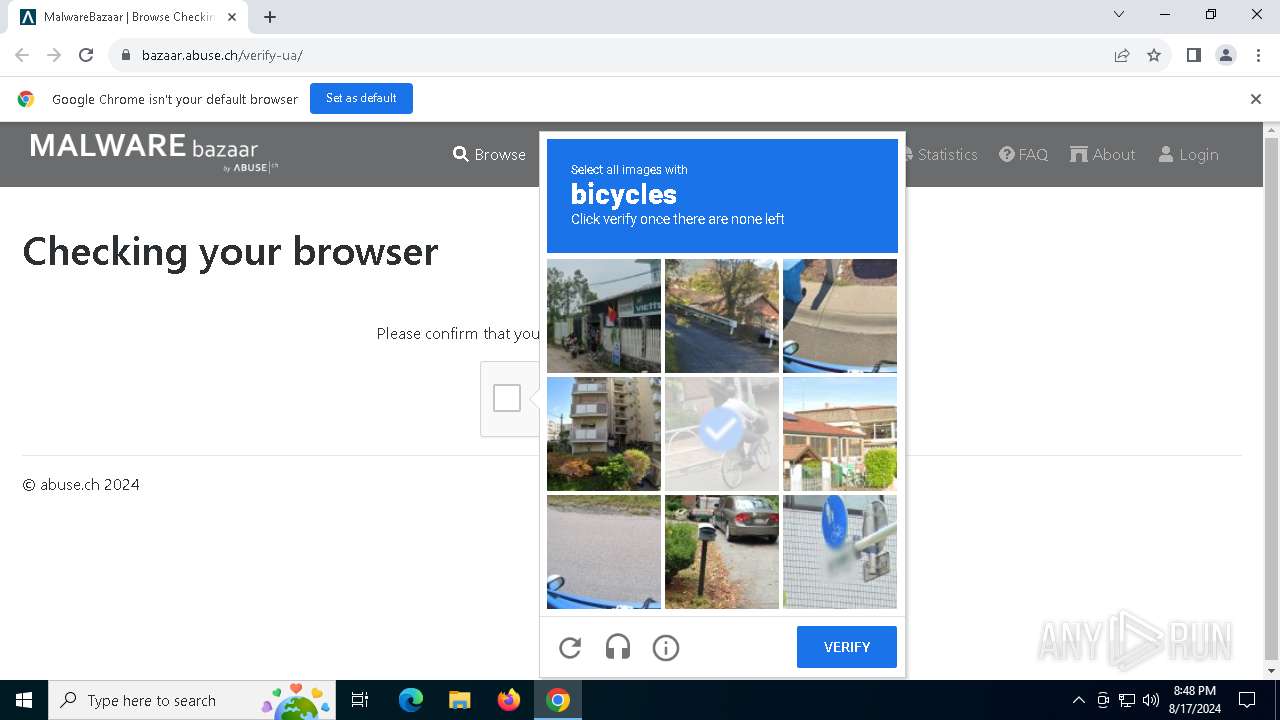This screenshot has width=1280, height=720.
Task: Open Chrome profile avatar
Action: tap(1226, 55)
